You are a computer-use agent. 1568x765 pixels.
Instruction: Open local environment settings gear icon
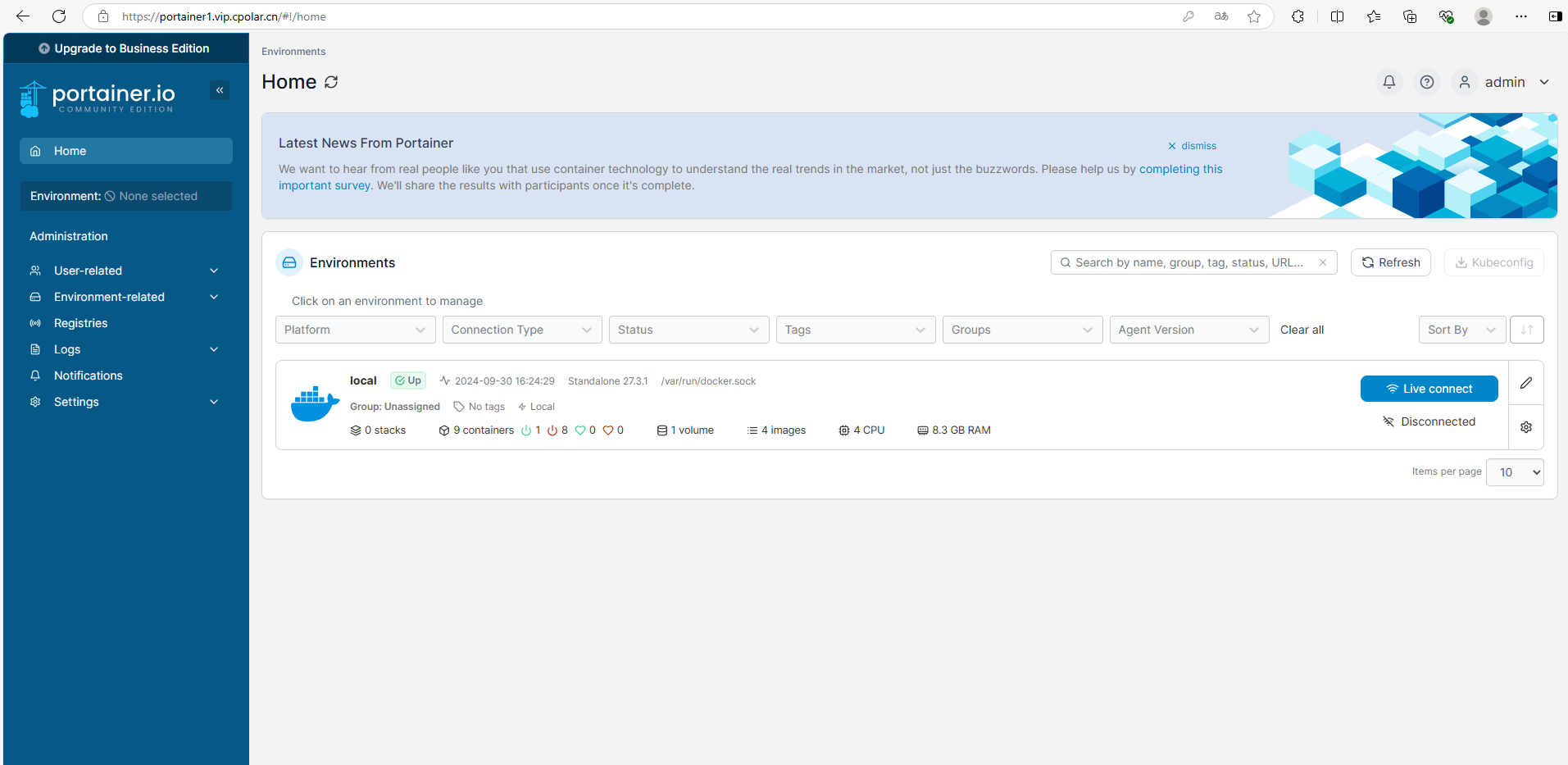pyautogui.click(x=1526, y=427)
